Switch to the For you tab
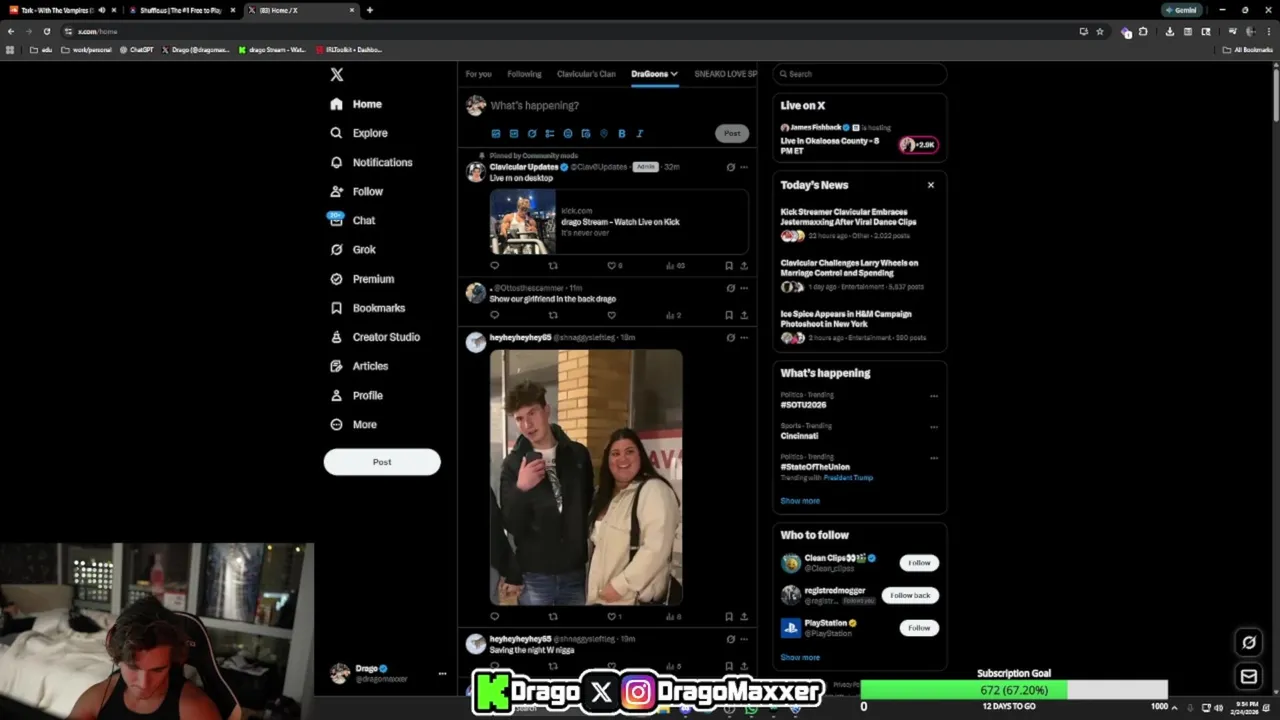Screen dimensions: 1280x720 [478, 74]
